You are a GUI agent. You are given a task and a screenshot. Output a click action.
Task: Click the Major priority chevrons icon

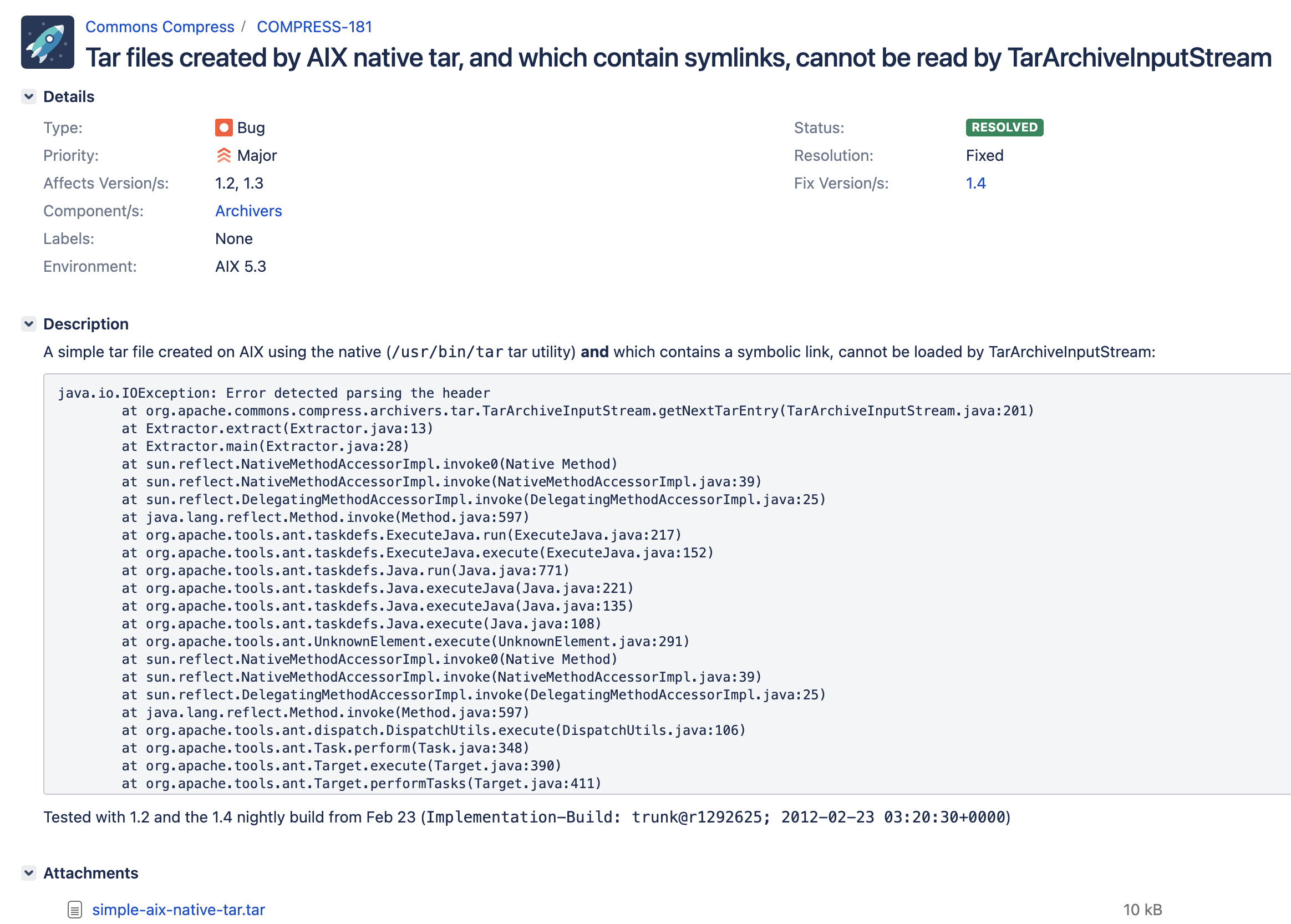point(223,155)
